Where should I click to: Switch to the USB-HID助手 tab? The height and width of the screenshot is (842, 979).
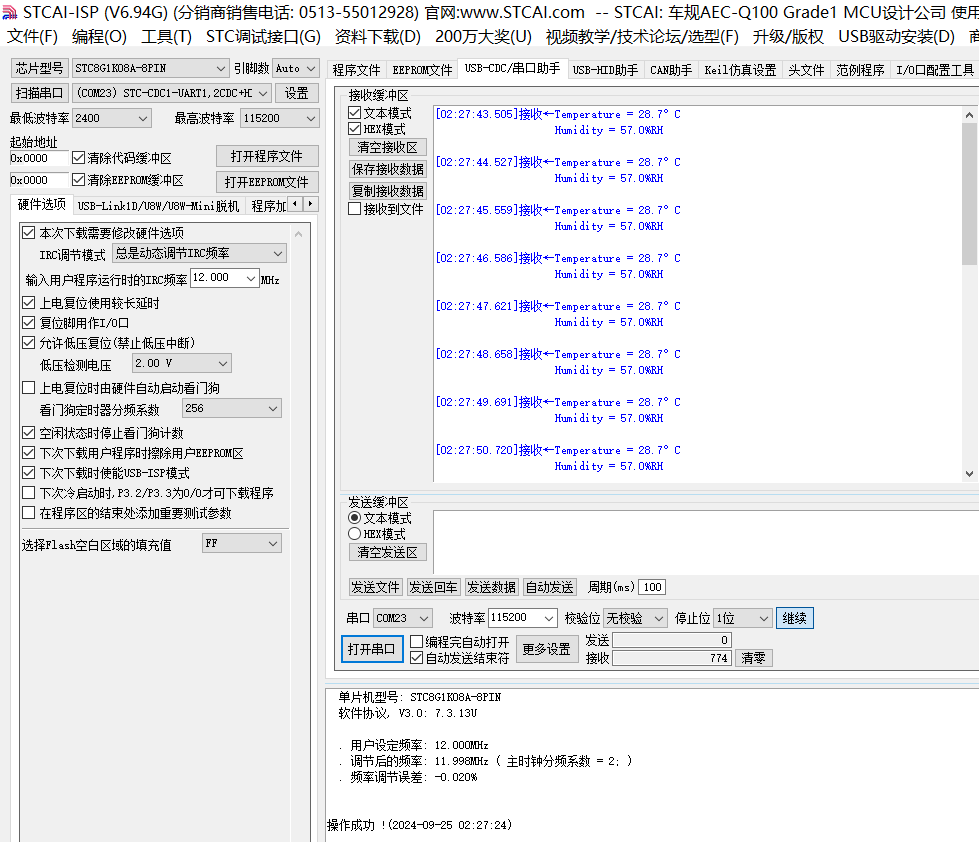tap(605, 70)
